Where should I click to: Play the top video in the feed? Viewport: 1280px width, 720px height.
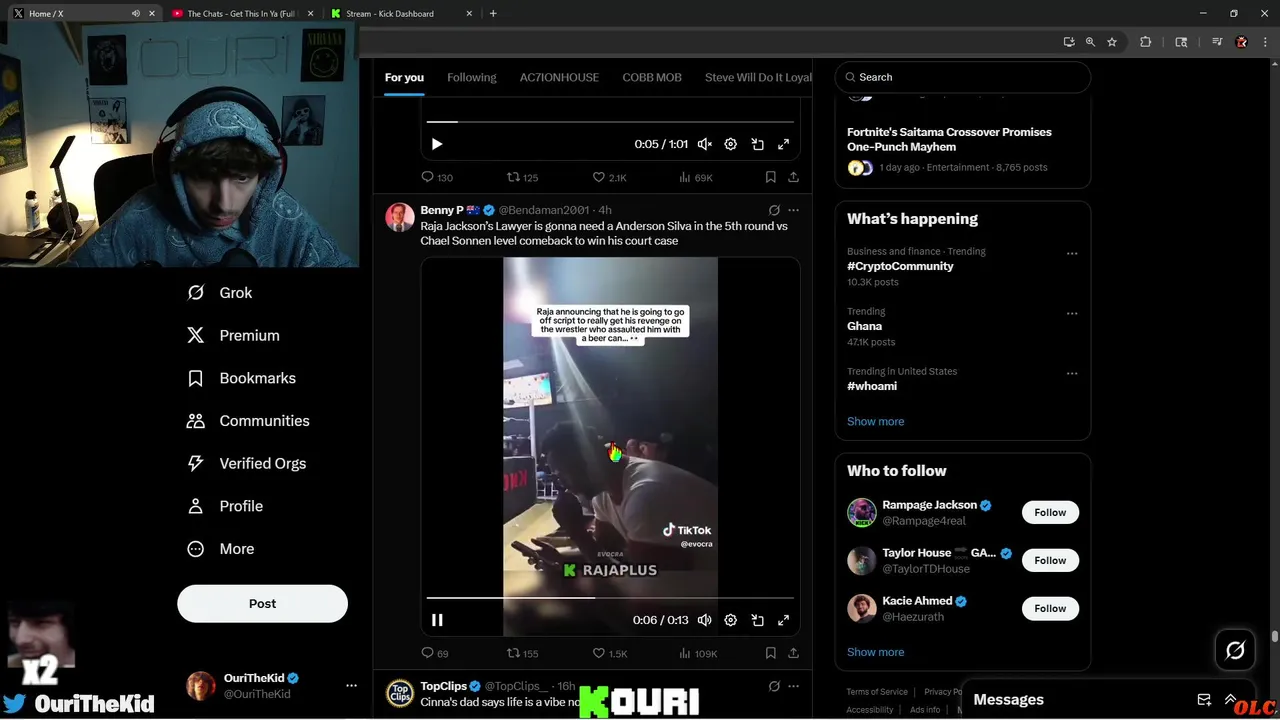point(437,144)
